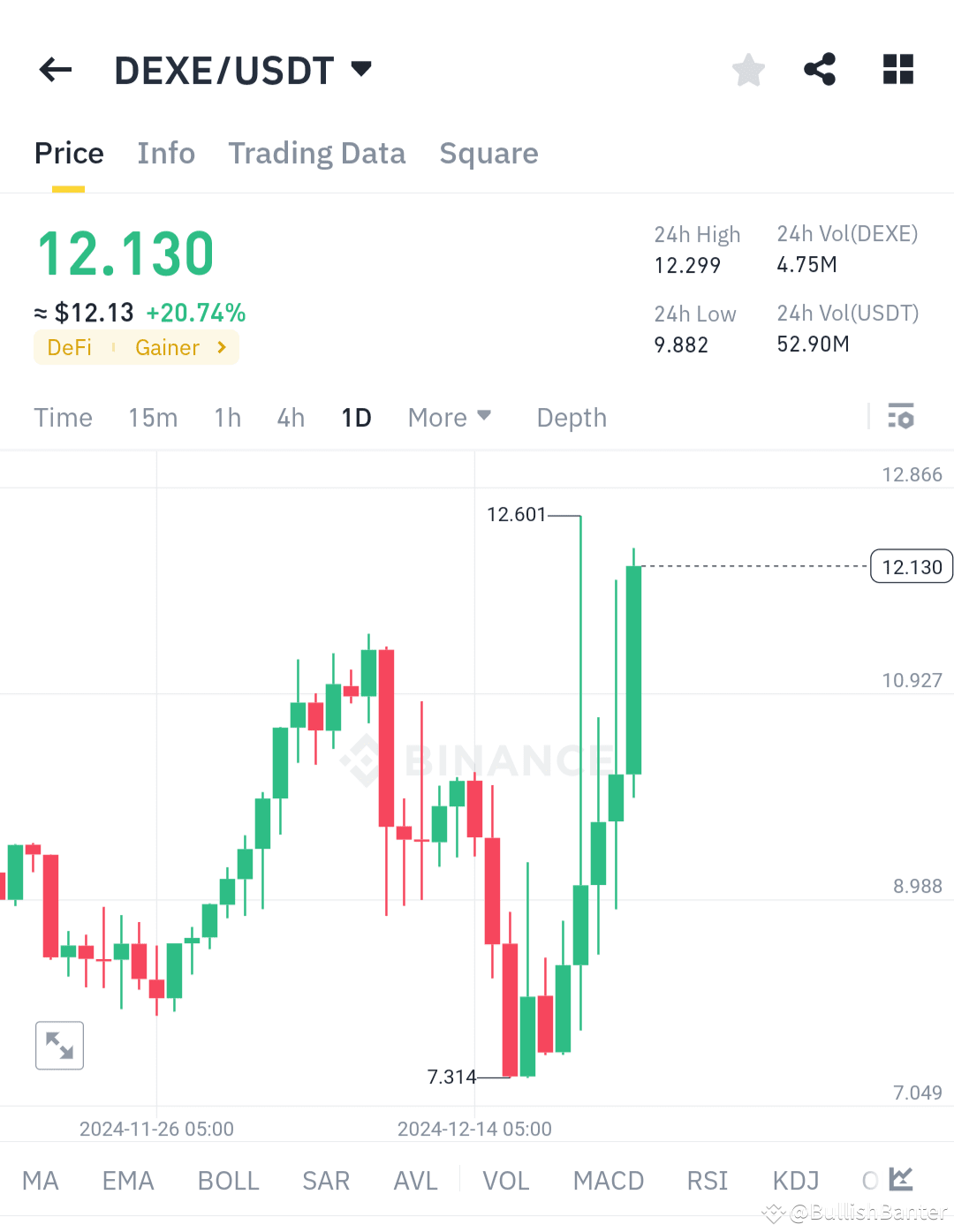Screen dimensions: 954x1232
Task: Open the markets grid icon top right
Action: pos(897,69)
